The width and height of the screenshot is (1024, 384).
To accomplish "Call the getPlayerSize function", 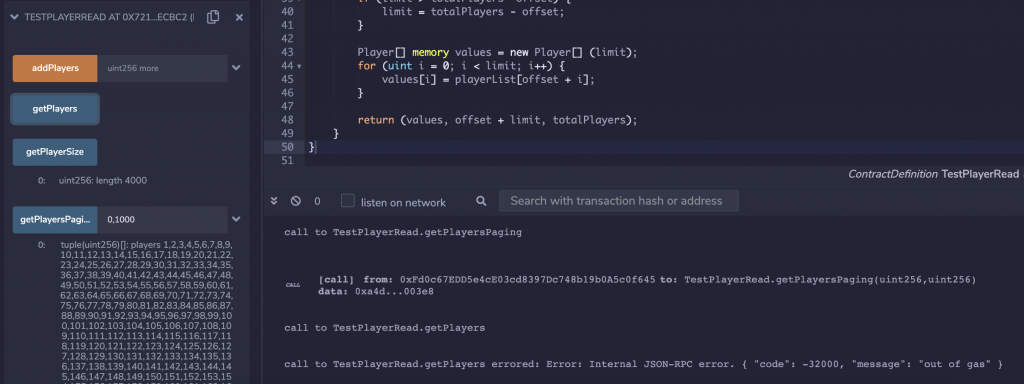I will 56,152.
